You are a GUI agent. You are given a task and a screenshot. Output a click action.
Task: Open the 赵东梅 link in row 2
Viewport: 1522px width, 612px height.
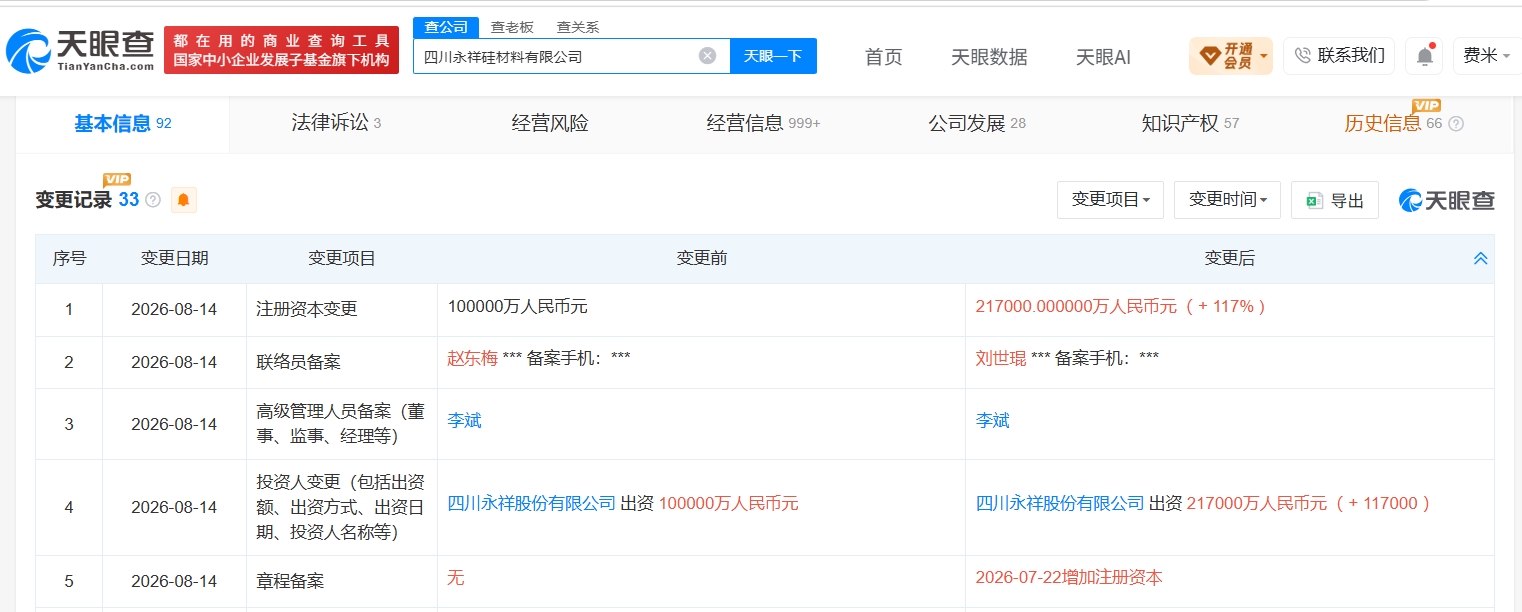pos(472,358)
